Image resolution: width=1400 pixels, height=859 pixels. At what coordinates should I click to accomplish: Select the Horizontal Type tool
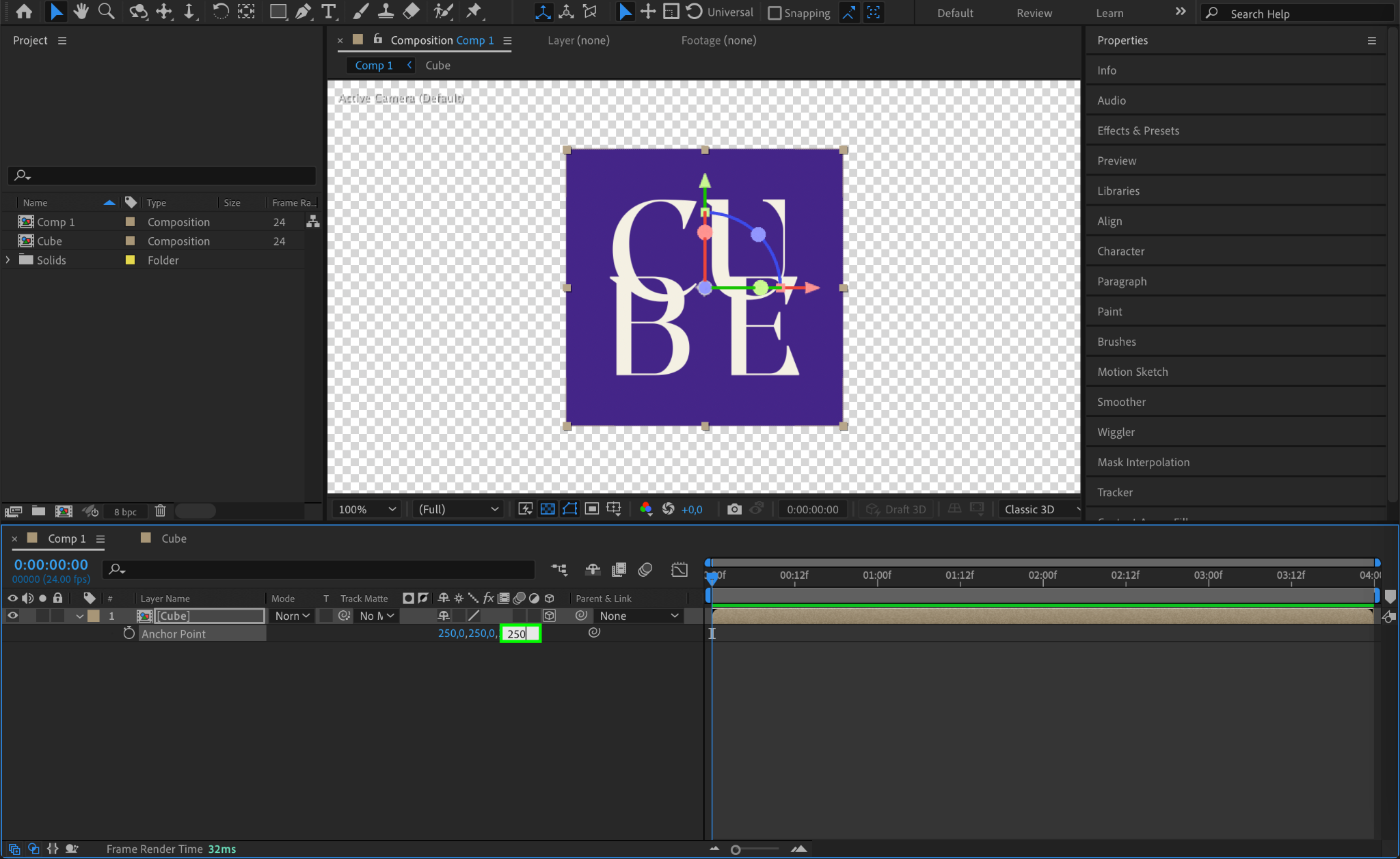click(329, 12)
